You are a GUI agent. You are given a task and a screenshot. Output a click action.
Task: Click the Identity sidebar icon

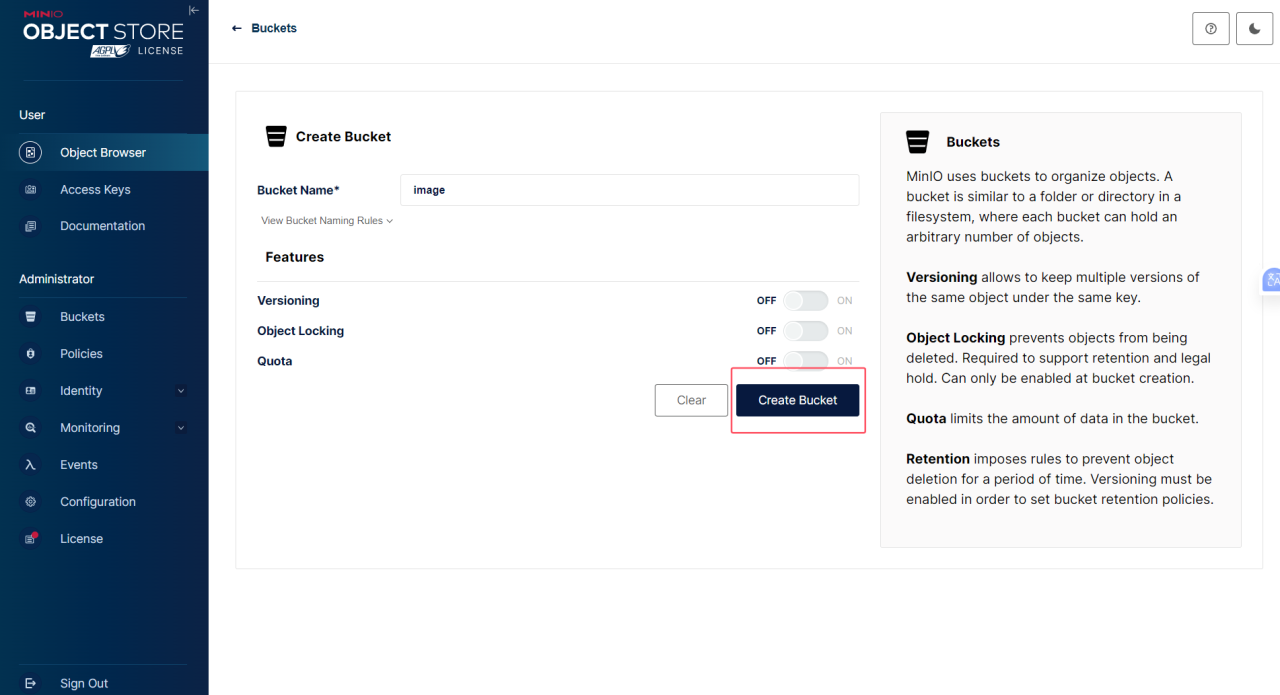31,391
